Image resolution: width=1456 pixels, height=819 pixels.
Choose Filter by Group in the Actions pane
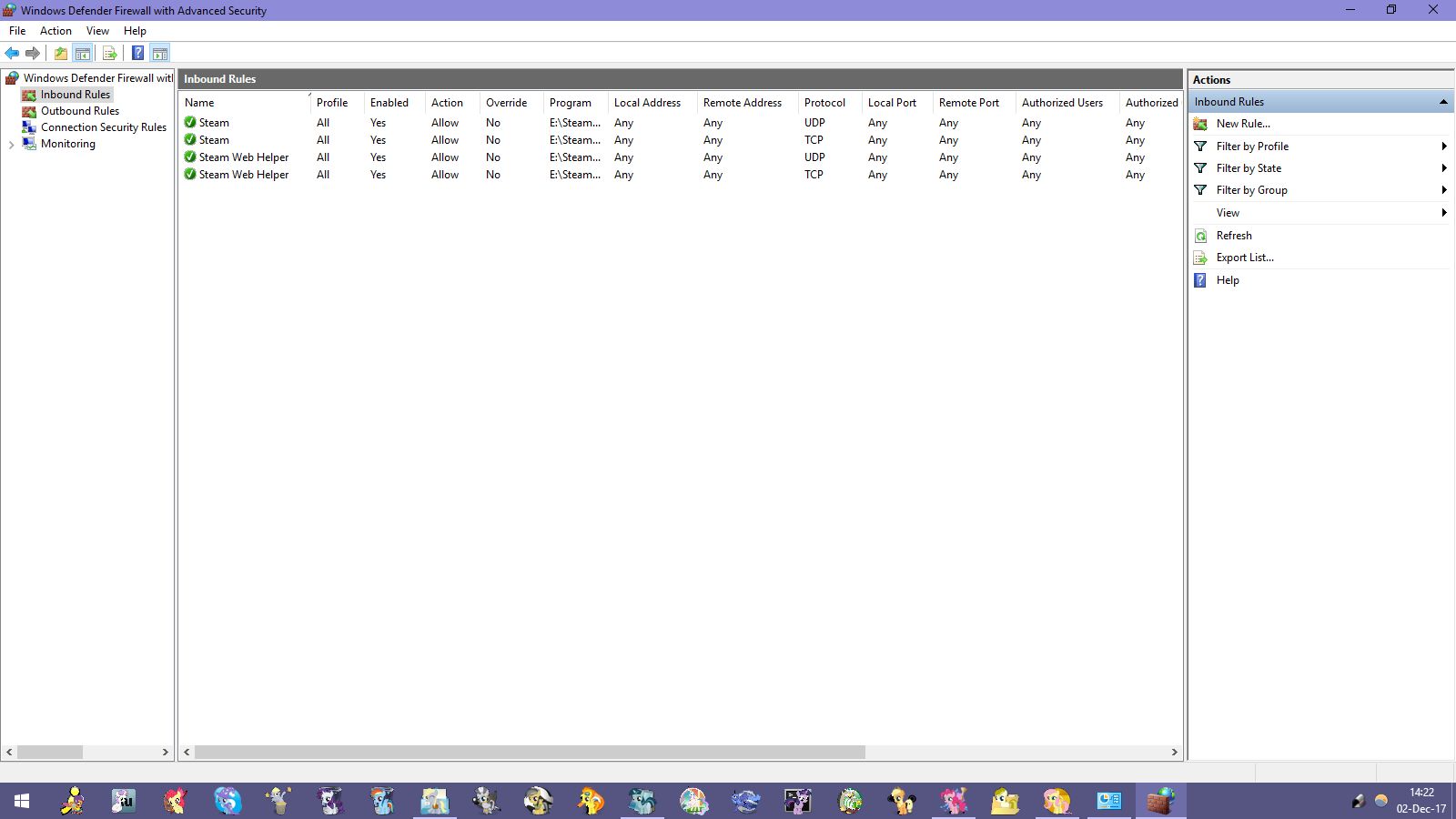pyautogui.click(x=1252, y=190)
